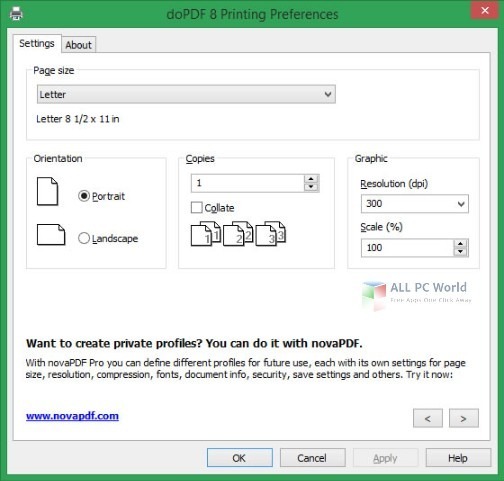Click the second collate pages icon
Image resolution: width=504 pixels, height=481 pixels.
coord(238,234)
